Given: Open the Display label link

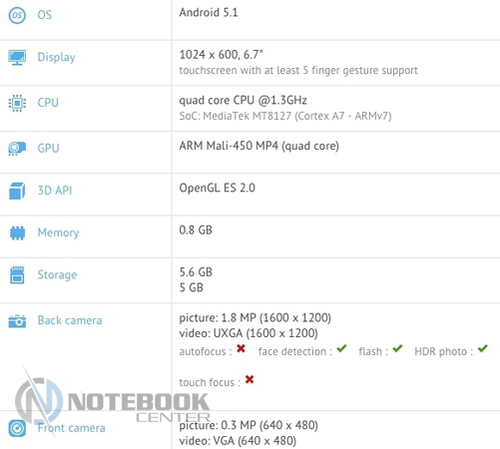Looking at the screenshot, I should coord(56,57).
